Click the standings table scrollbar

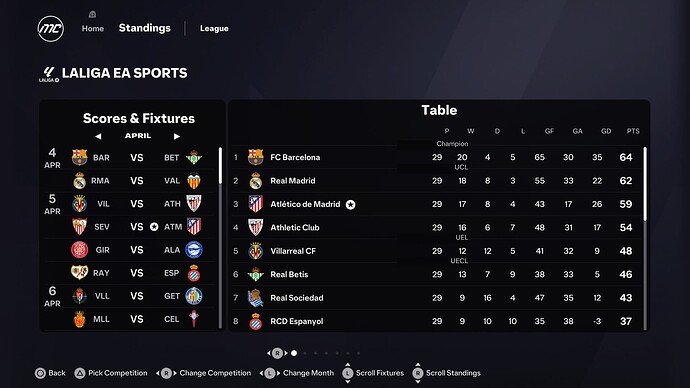click(645, 184)
